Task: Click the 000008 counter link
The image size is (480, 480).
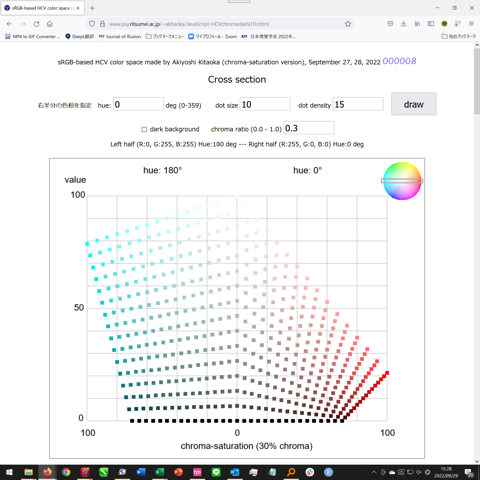Action: click(399, 61)
